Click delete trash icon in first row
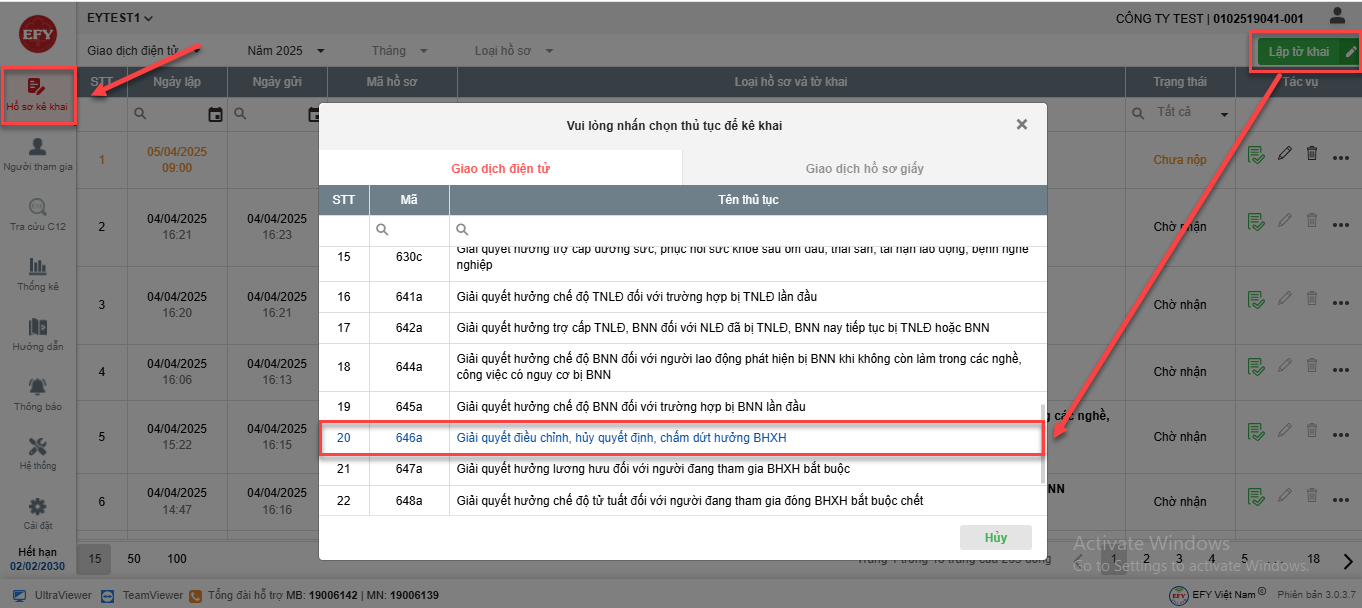The height and width of the screenshot is (608, 1362). coord(1312,154)
